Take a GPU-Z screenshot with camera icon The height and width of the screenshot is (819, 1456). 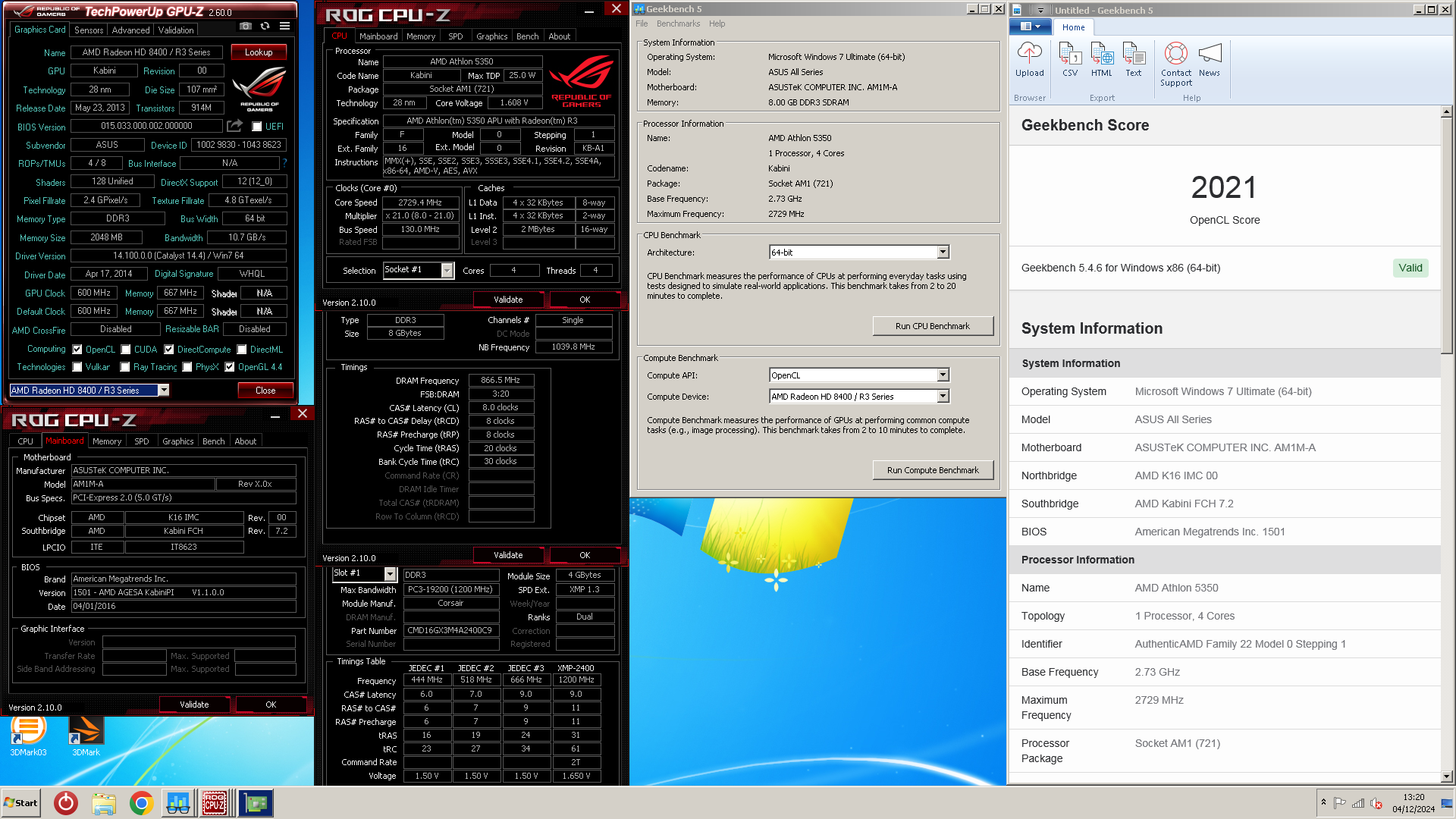click(246, 27)
